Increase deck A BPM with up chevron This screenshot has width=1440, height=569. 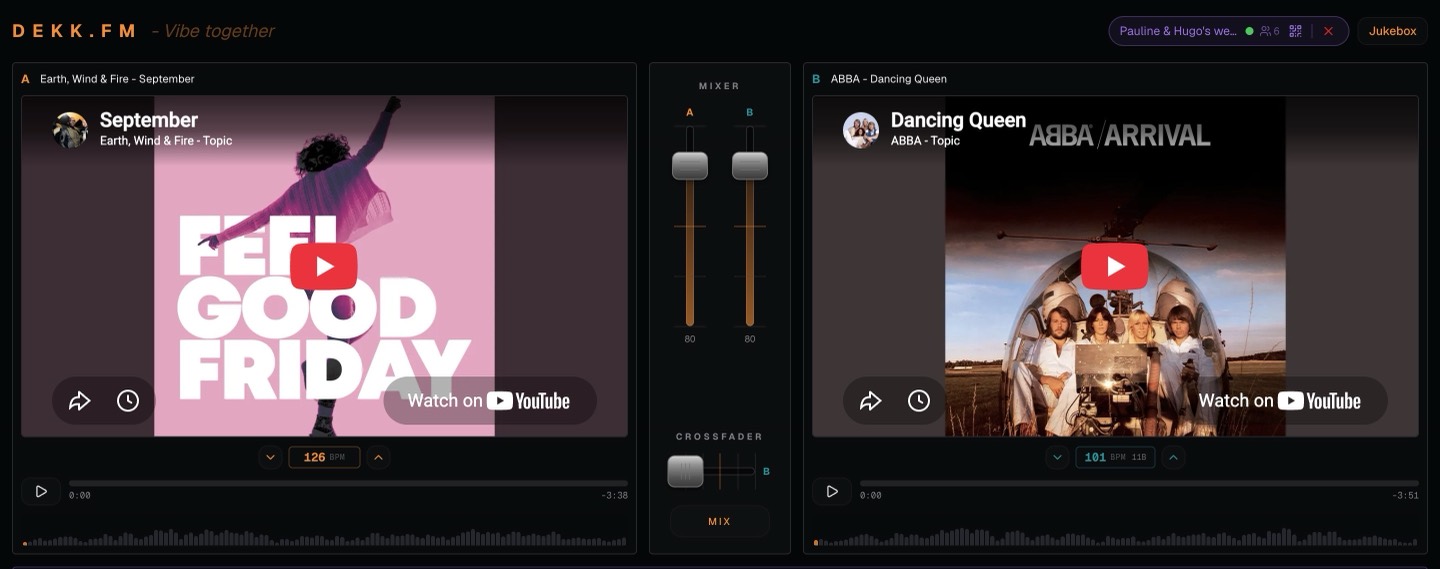click(378, 457)
